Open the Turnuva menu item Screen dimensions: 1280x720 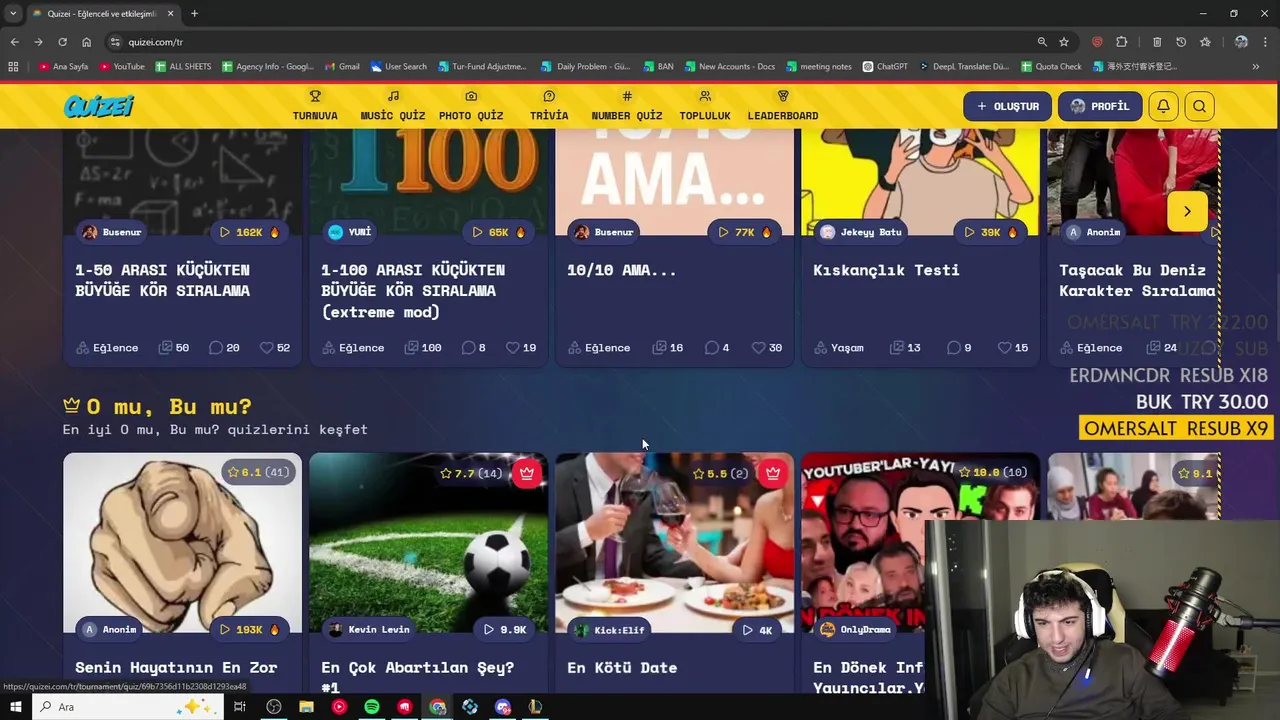click(x=315, y=106)
